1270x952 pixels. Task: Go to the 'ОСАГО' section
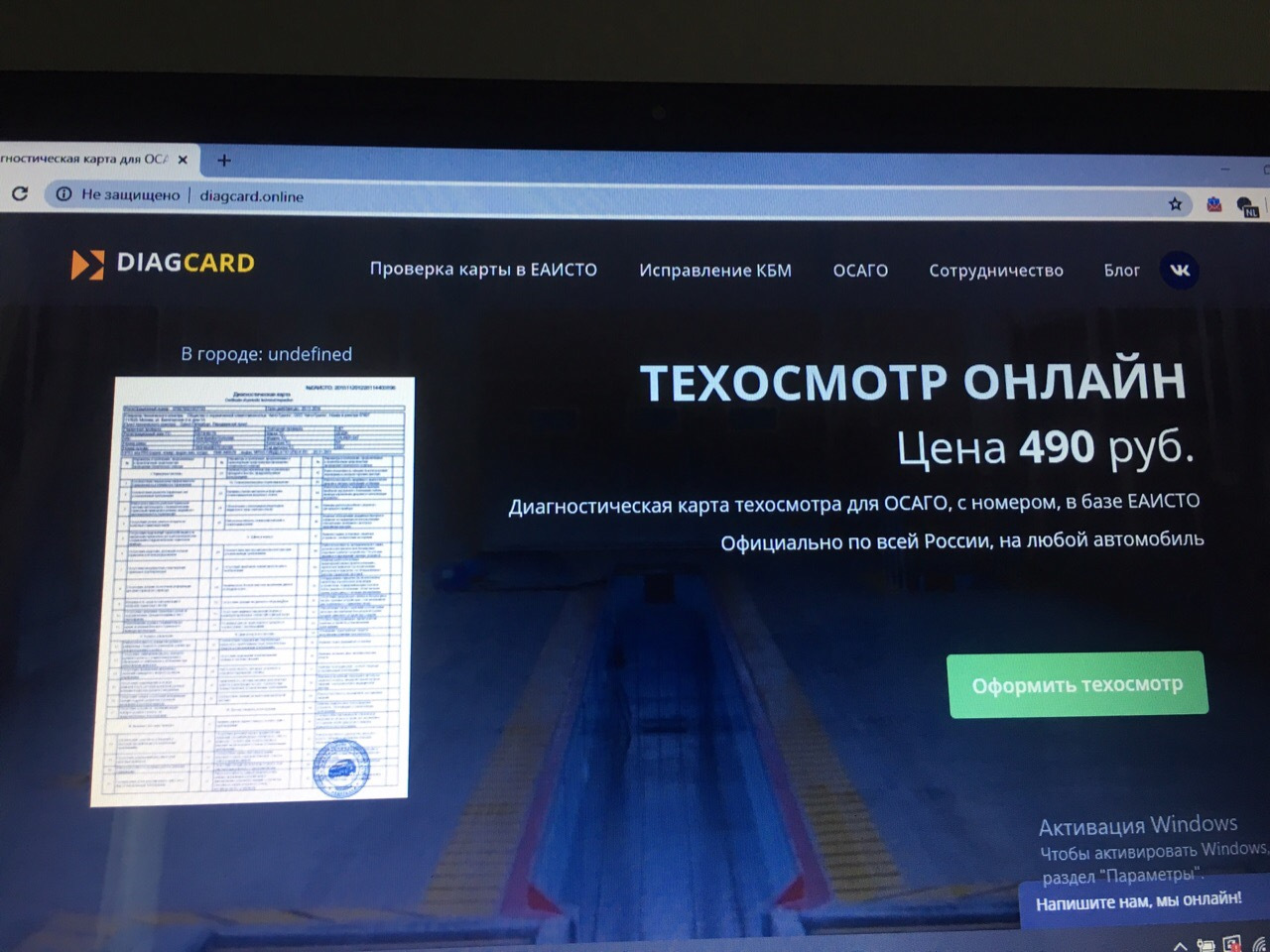tap(860, 270)
